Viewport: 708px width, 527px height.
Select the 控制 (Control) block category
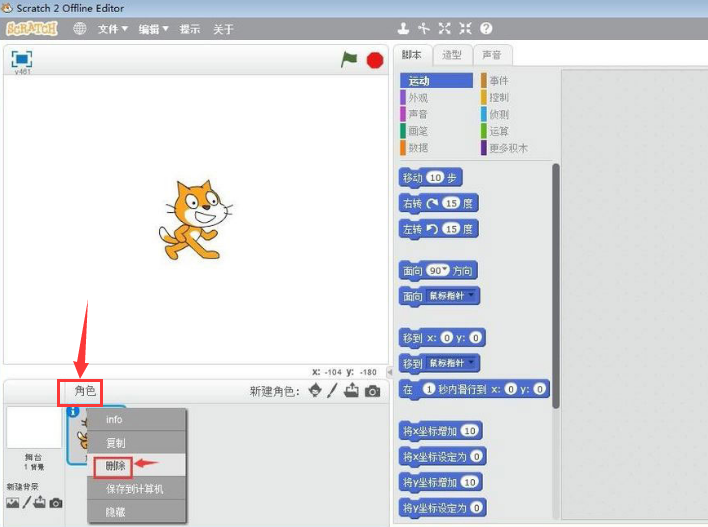500,97
